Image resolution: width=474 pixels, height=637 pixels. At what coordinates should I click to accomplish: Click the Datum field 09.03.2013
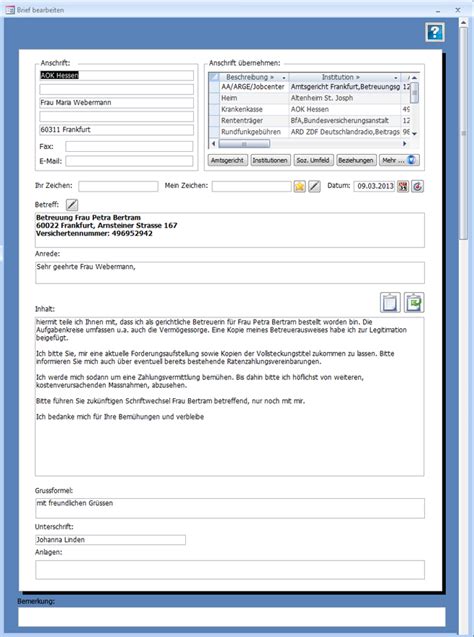pos(374,186)
